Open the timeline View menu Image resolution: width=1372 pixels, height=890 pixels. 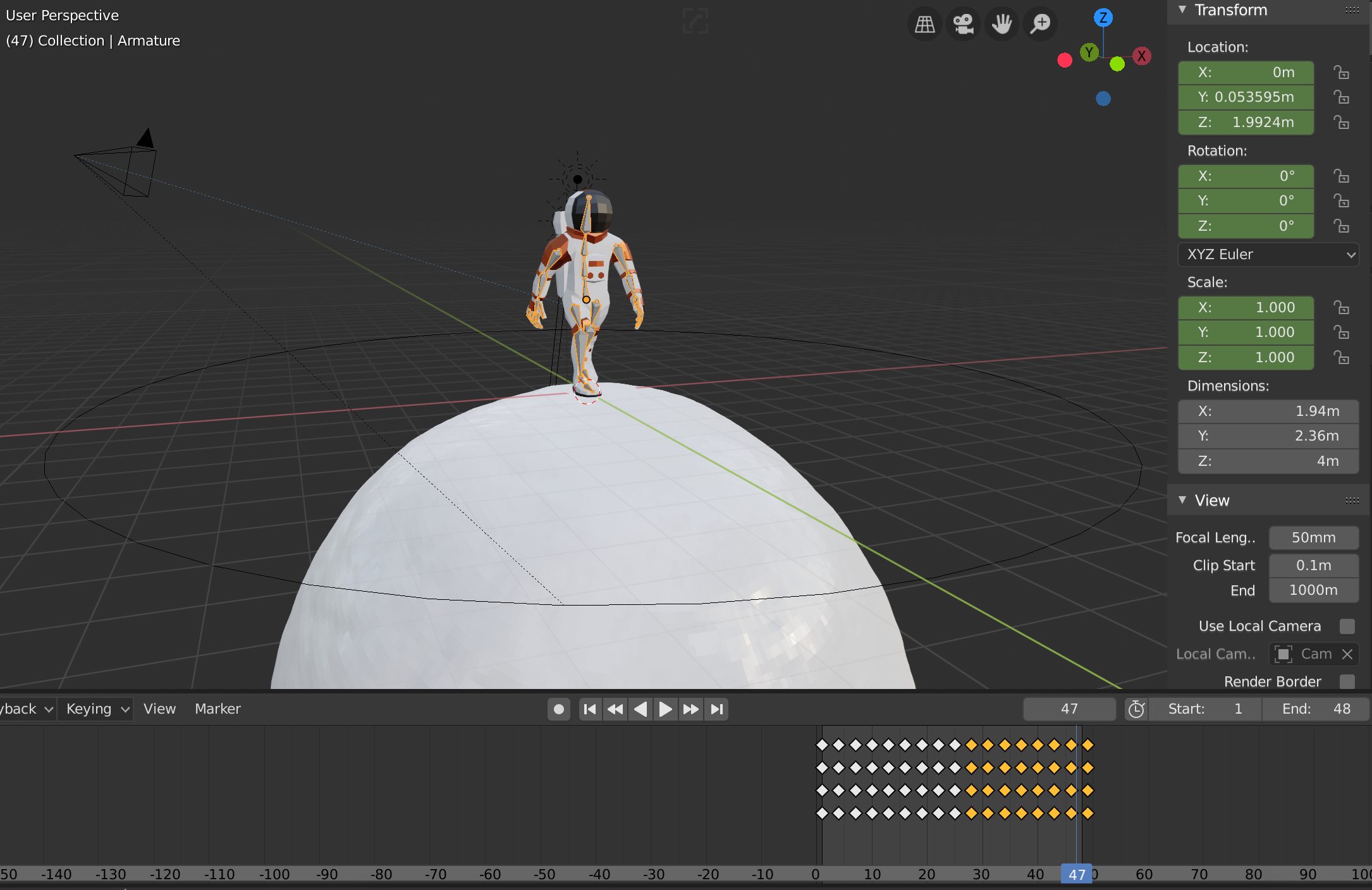[159, 709]
